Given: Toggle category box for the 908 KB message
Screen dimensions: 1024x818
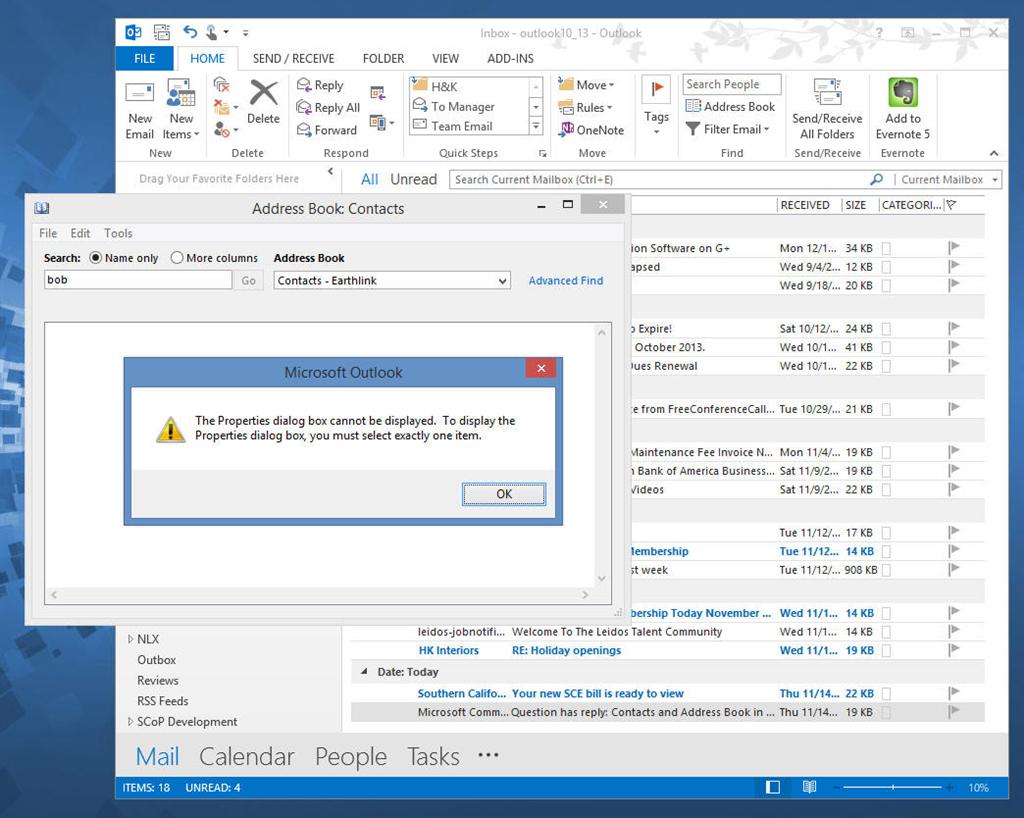Looking at the screenshot, I should 886,570.
